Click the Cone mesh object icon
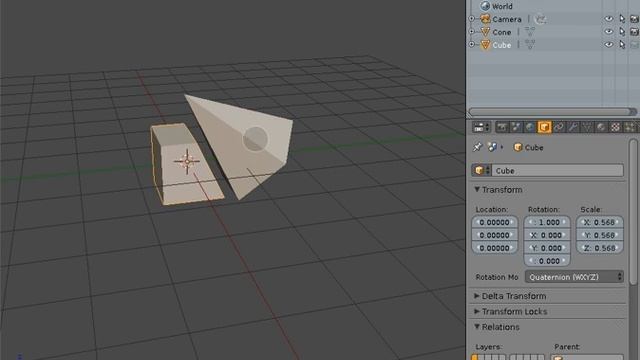The width and height of the screenshot is (640, 360). click(485, 32)
